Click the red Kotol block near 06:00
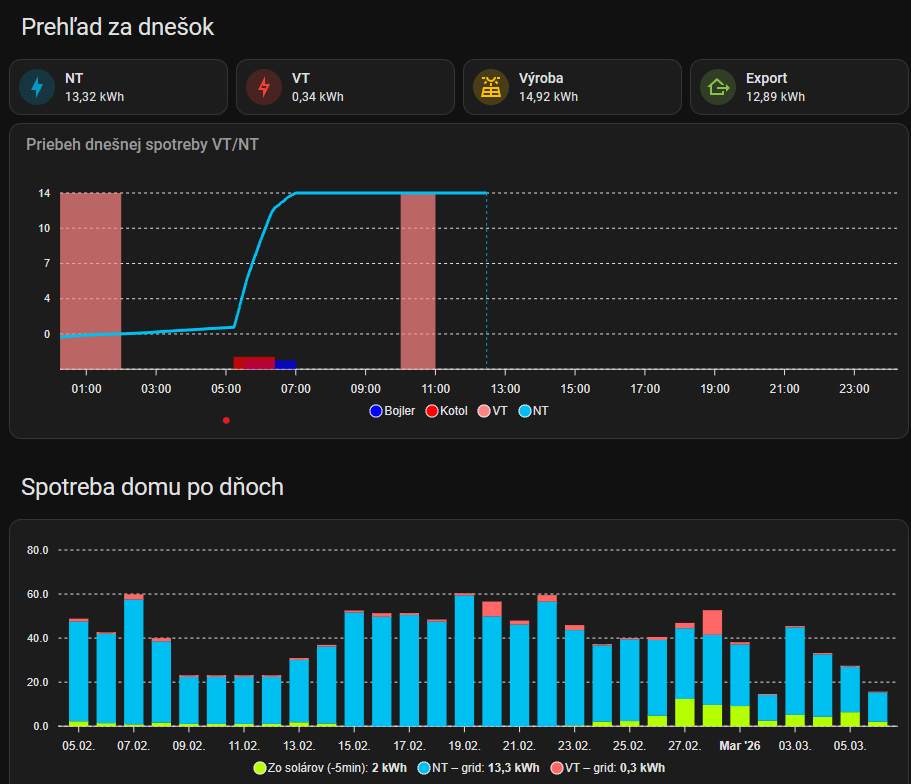The height and width of the screenshot is (784, 911). [x=254, y=363]
